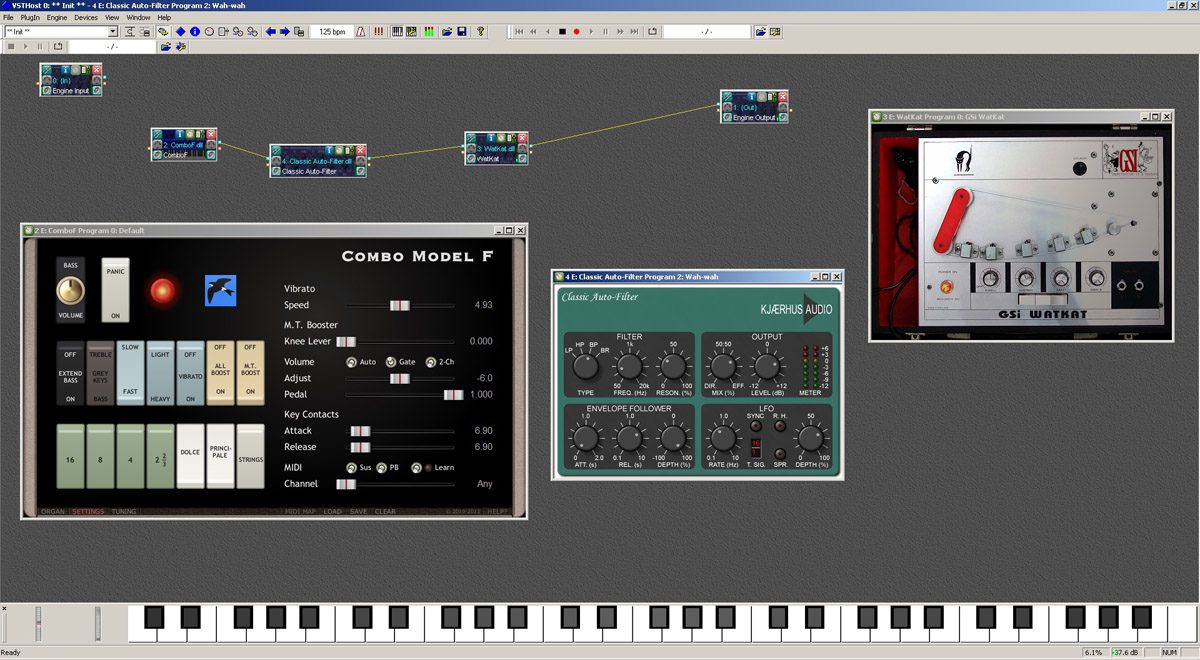Click CLEAR in ComboF footer
This screenshot has width=1200, height=660.
point(385,512)
